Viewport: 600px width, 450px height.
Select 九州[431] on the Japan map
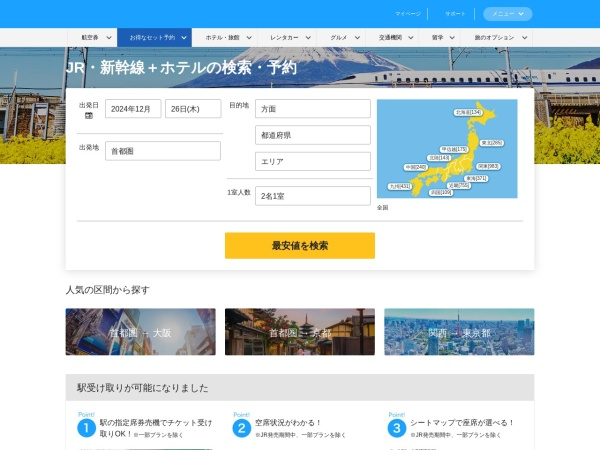point(399,186)
